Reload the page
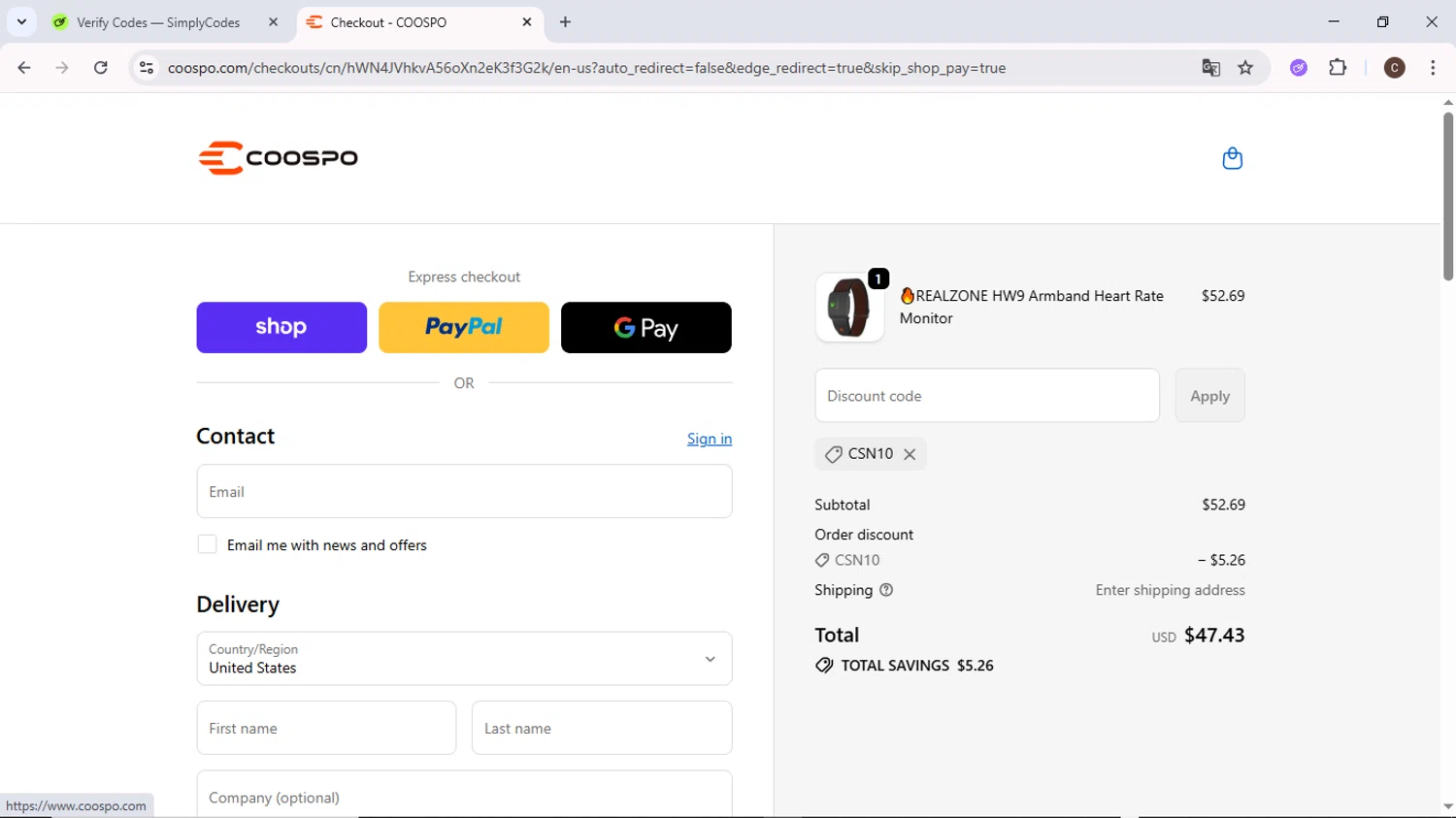 [x=101, y=68]
